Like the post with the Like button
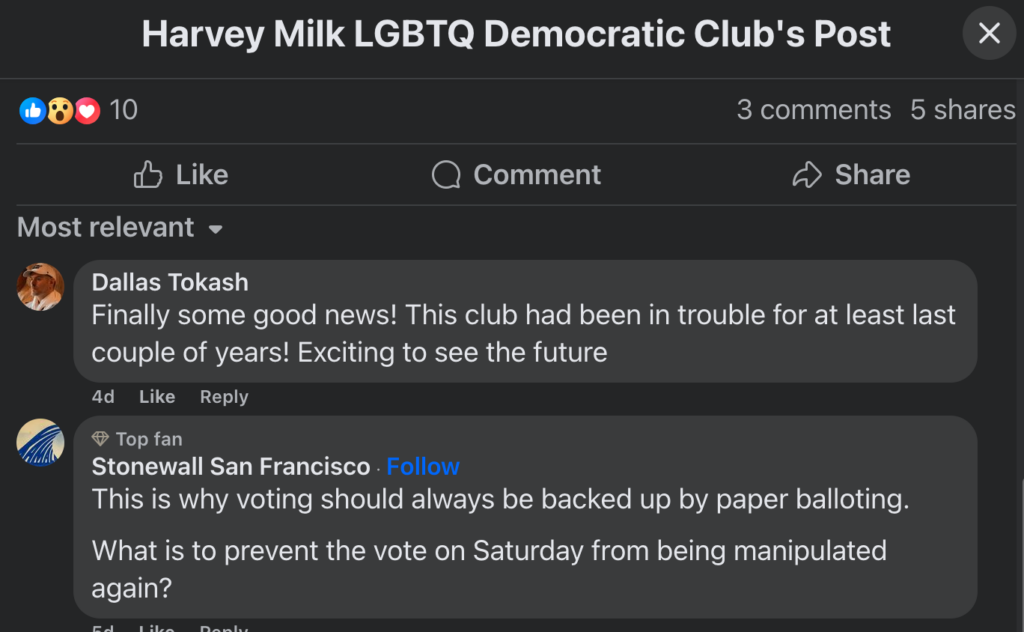The height and width of the screenshot is (632, 1024). point(181,174)
